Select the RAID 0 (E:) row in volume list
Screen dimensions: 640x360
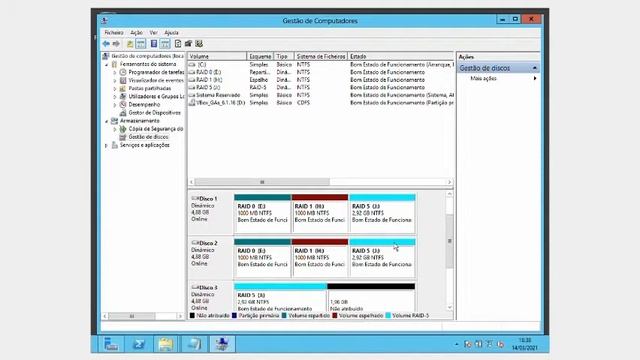(321, 72)
